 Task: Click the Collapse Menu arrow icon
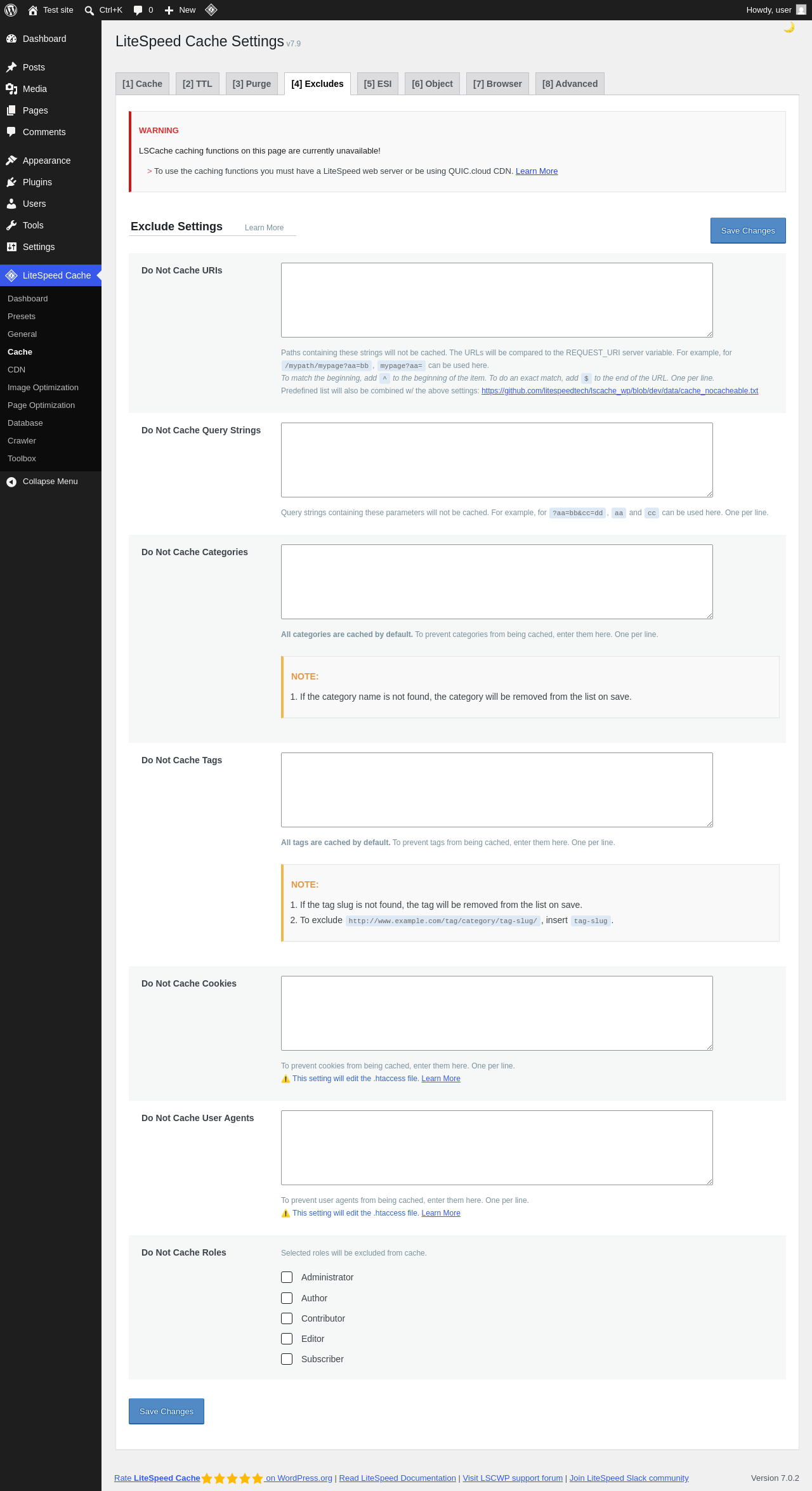pos(11,482)
